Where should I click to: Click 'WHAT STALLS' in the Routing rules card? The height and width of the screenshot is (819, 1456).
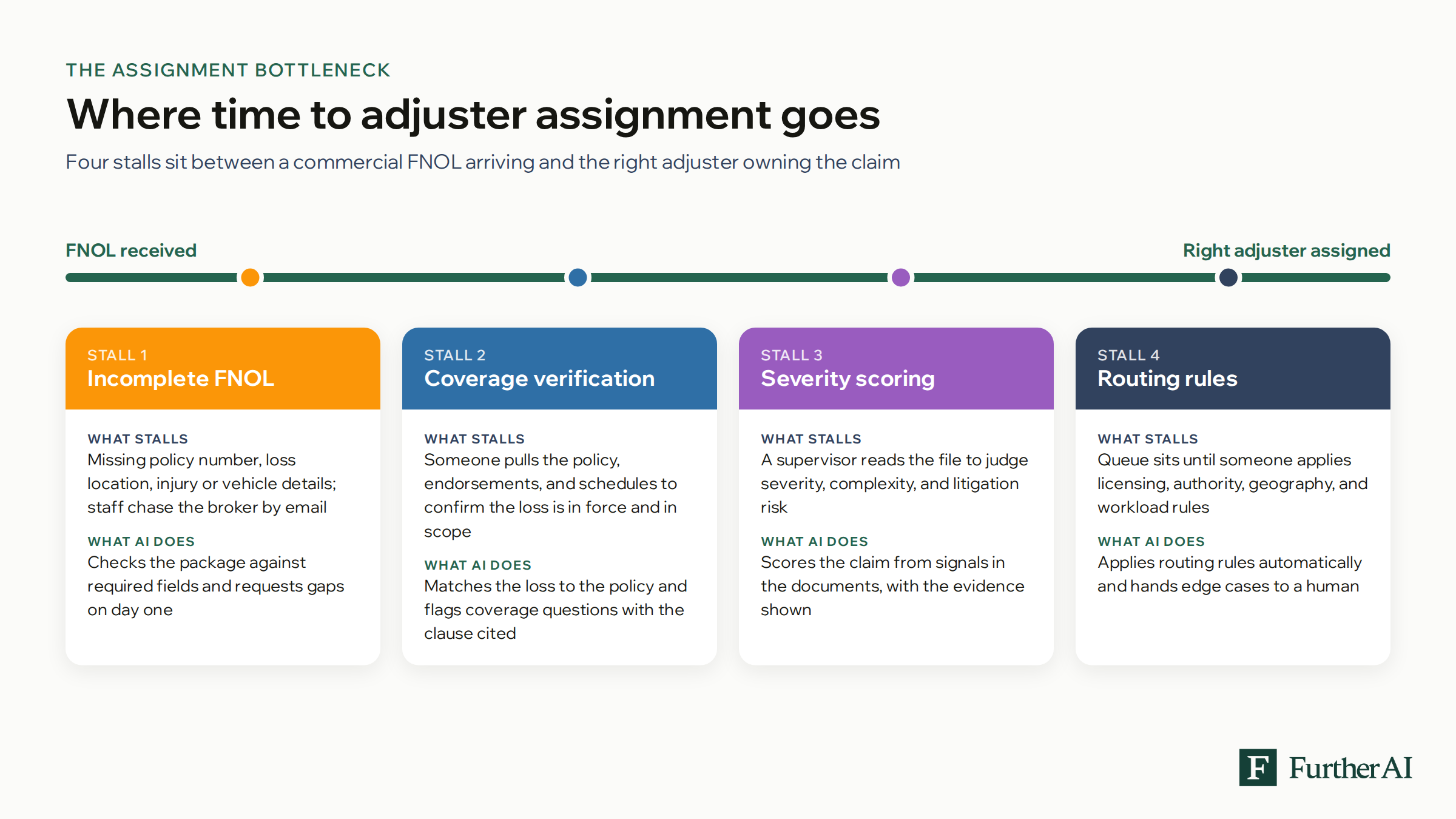(x=1148, y=439)
